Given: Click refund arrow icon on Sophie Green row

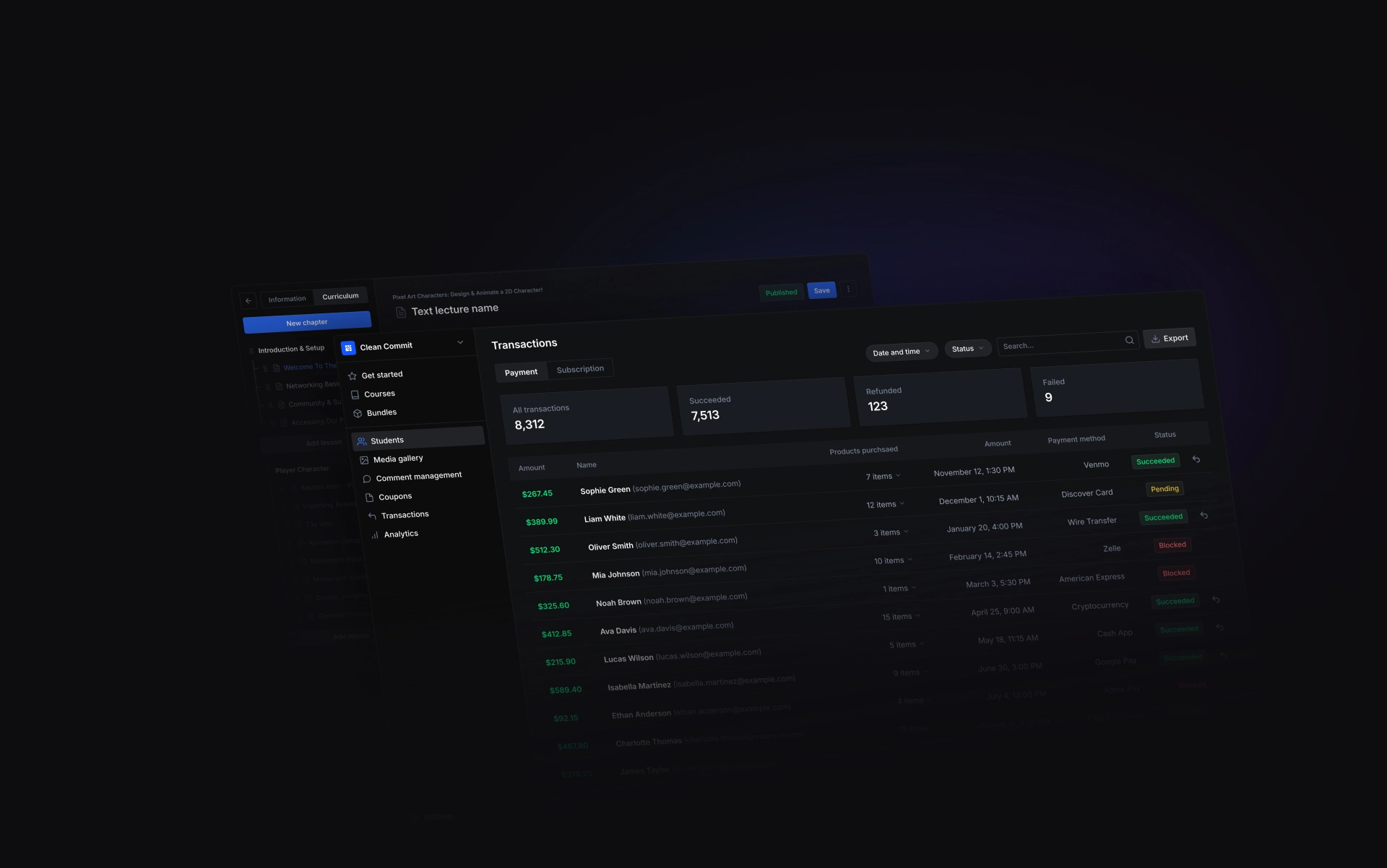Looking at the screenshot, I should pos(1196,459).
